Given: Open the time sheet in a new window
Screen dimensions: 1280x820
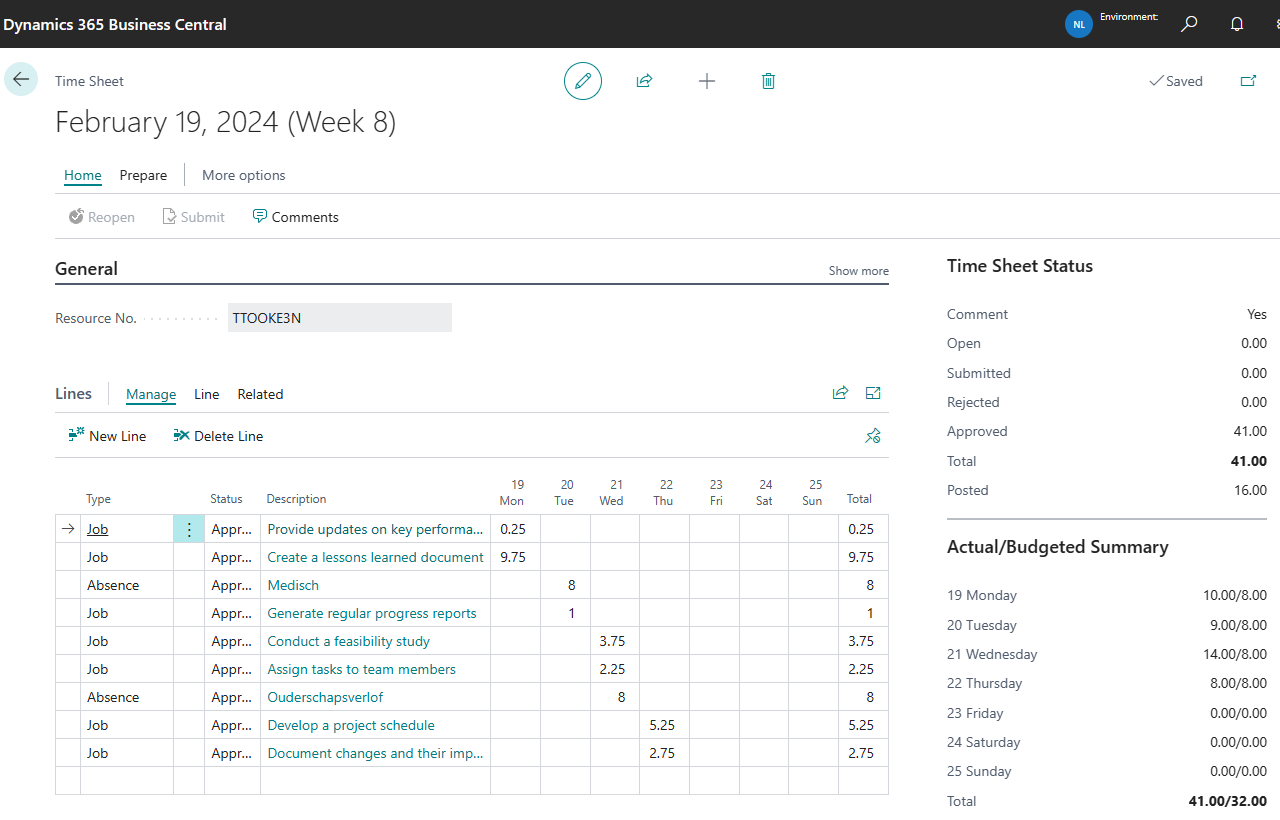Looking at the screenshot, I should click(1248, 81).
